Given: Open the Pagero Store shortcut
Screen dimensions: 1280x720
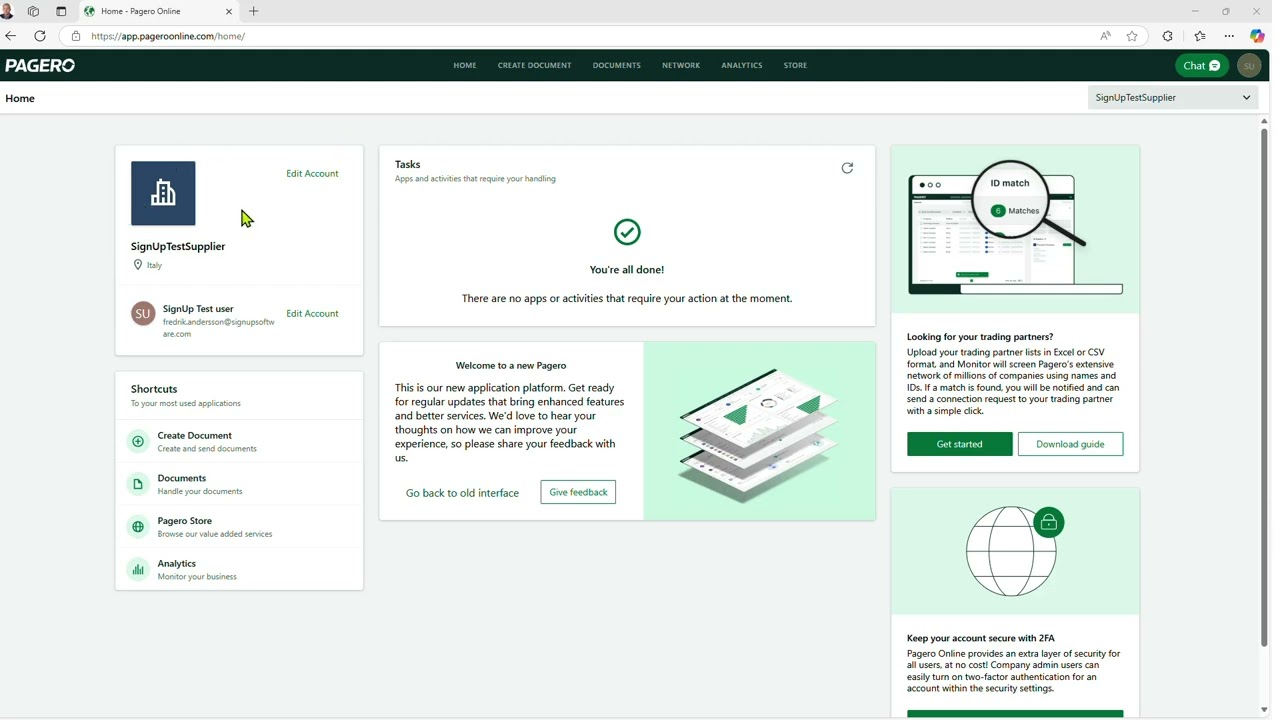Looking at the screenshot, I should coord(239,527).
